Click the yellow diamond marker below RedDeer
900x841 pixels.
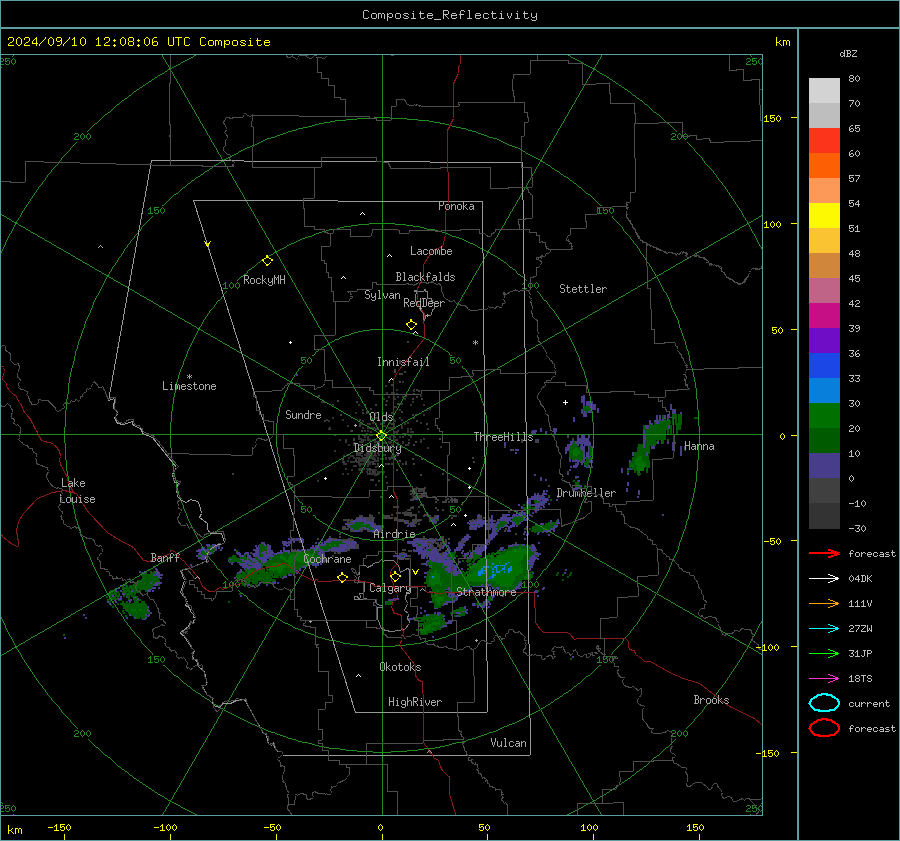(411, 325)
